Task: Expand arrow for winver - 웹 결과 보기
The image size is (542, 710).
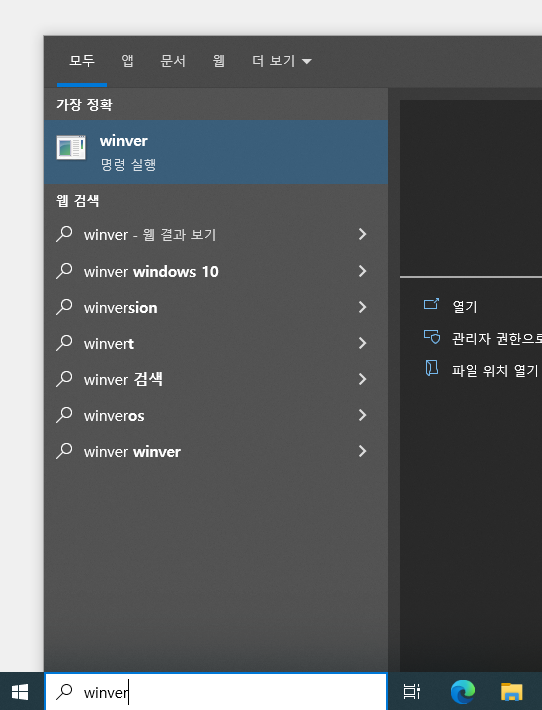Action: pyautogui.click(x=362, y=234)
